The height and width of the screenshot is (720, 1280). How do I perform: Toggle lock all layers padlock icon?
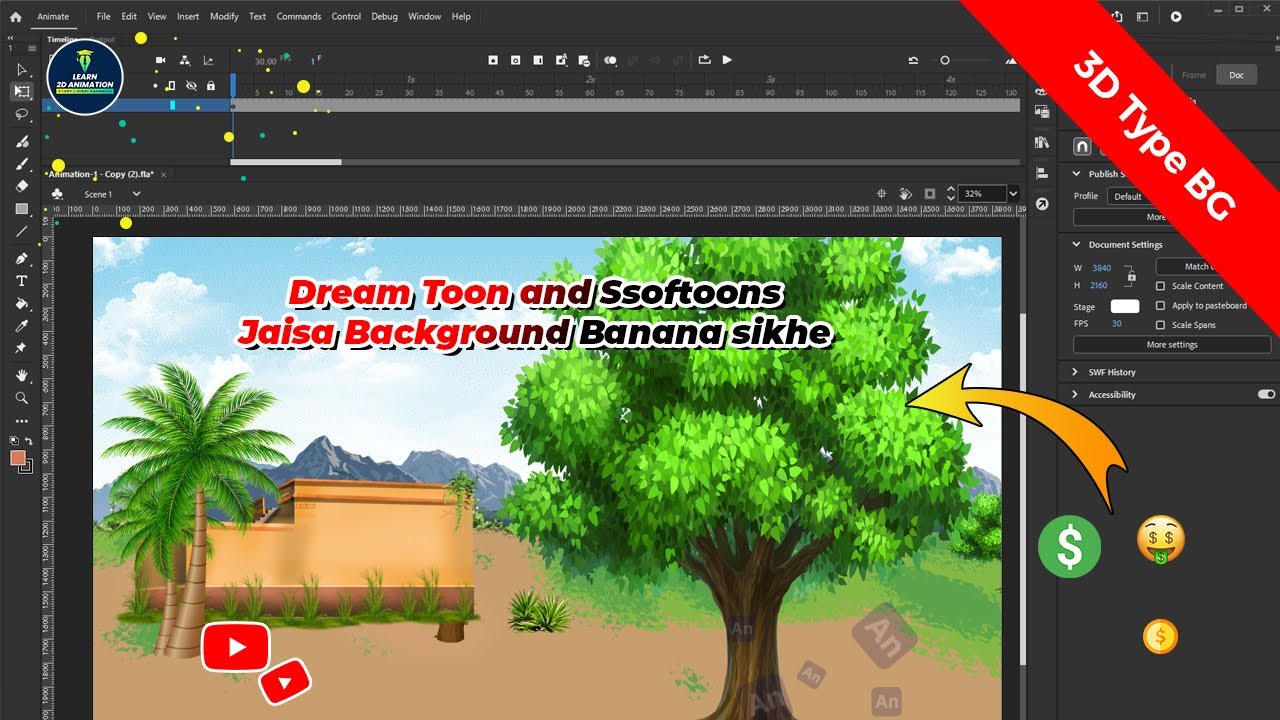tap(210, 86)
